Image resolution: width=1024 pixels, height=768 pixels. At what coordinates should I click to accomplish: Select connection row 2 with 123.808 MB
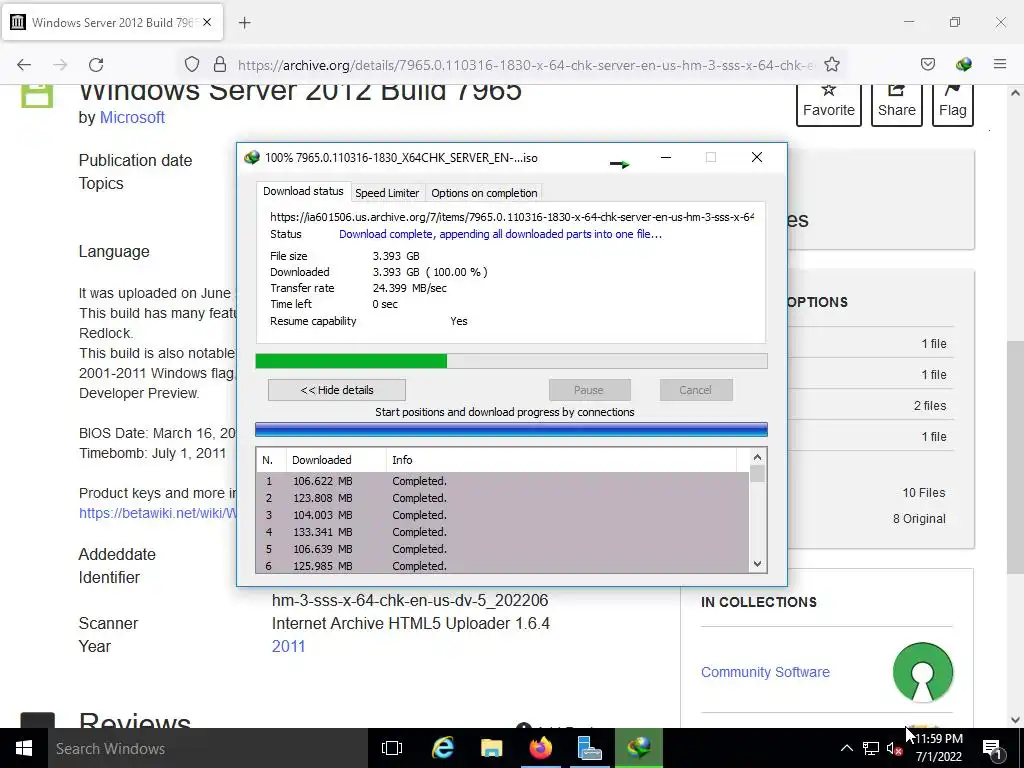pos(503,498)
